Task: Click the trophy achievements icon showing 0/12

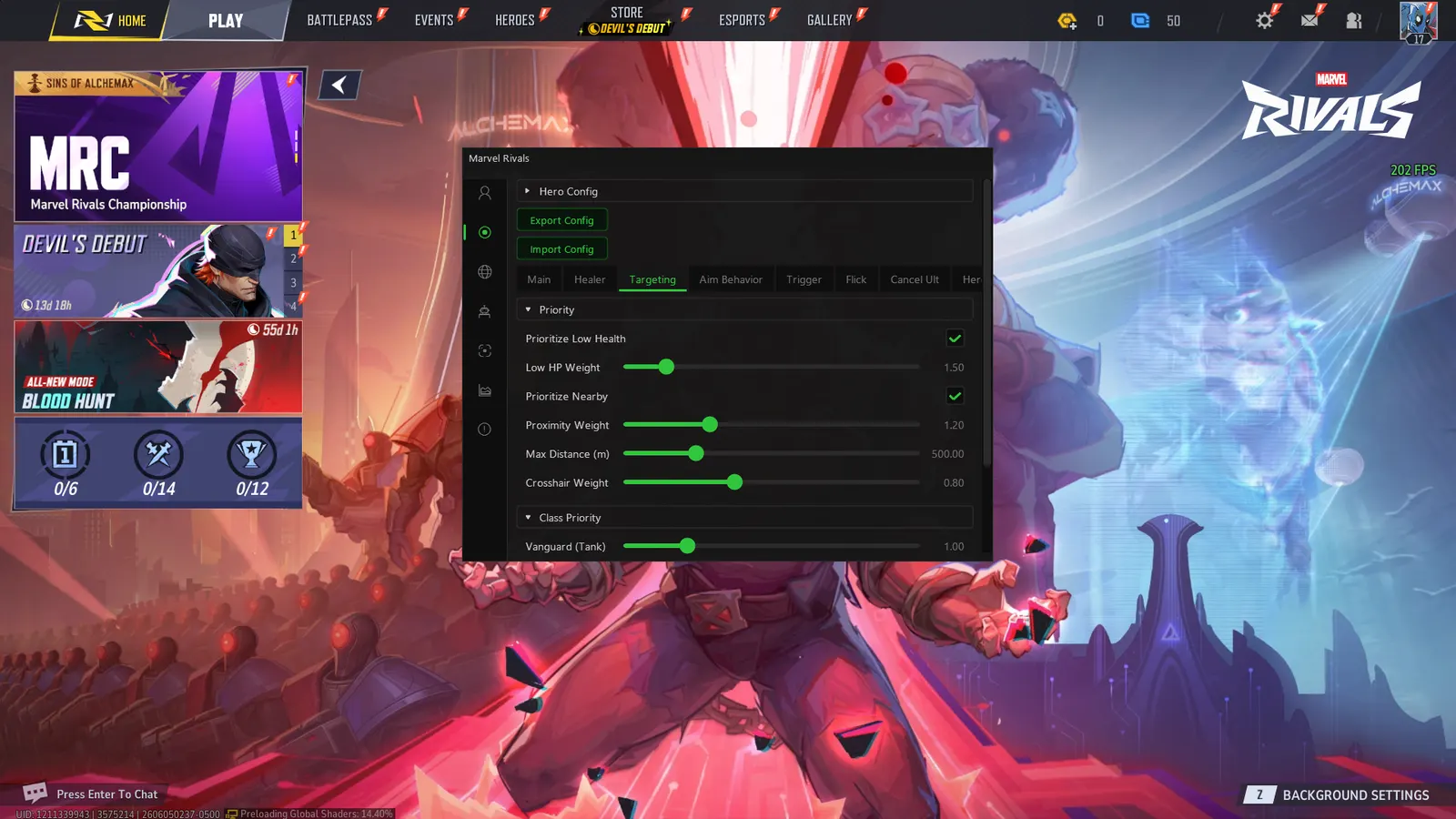Action: tap(252, 454)
